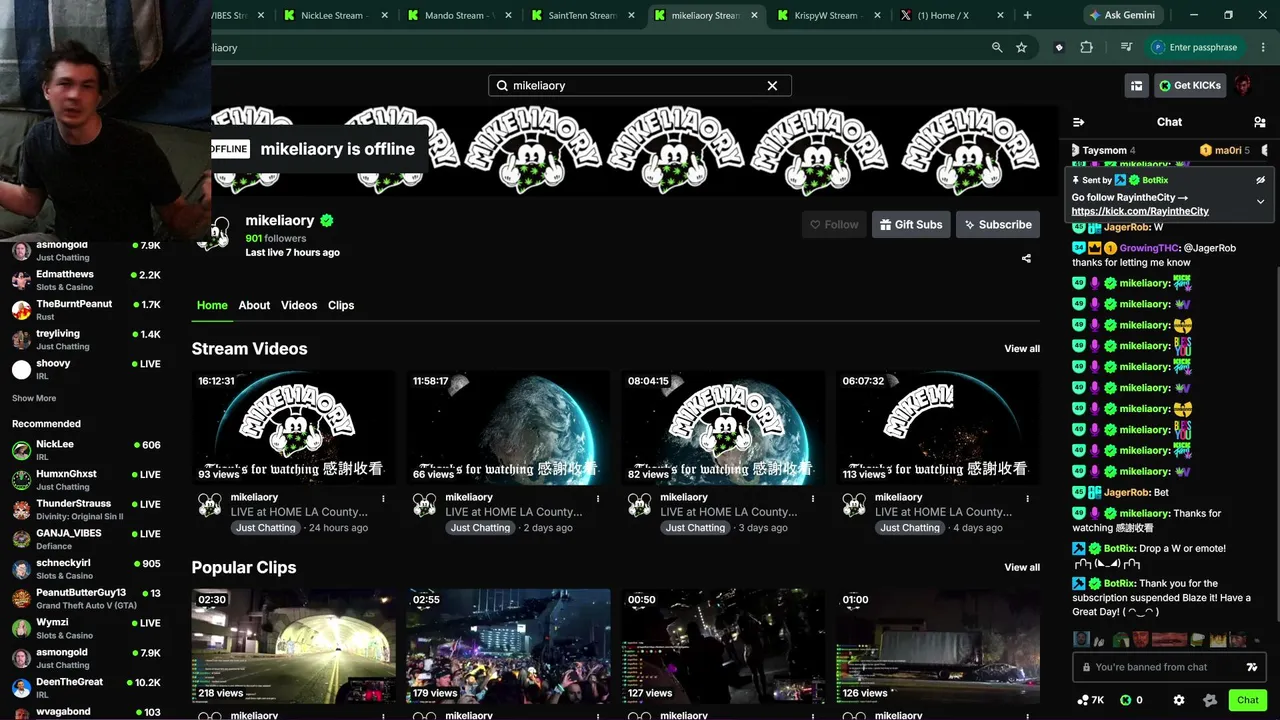Open the chat users list icon
Image resolution: width=1280 pixels, height=720 pixels.
pyautogui.click(x=1259, y=122)
